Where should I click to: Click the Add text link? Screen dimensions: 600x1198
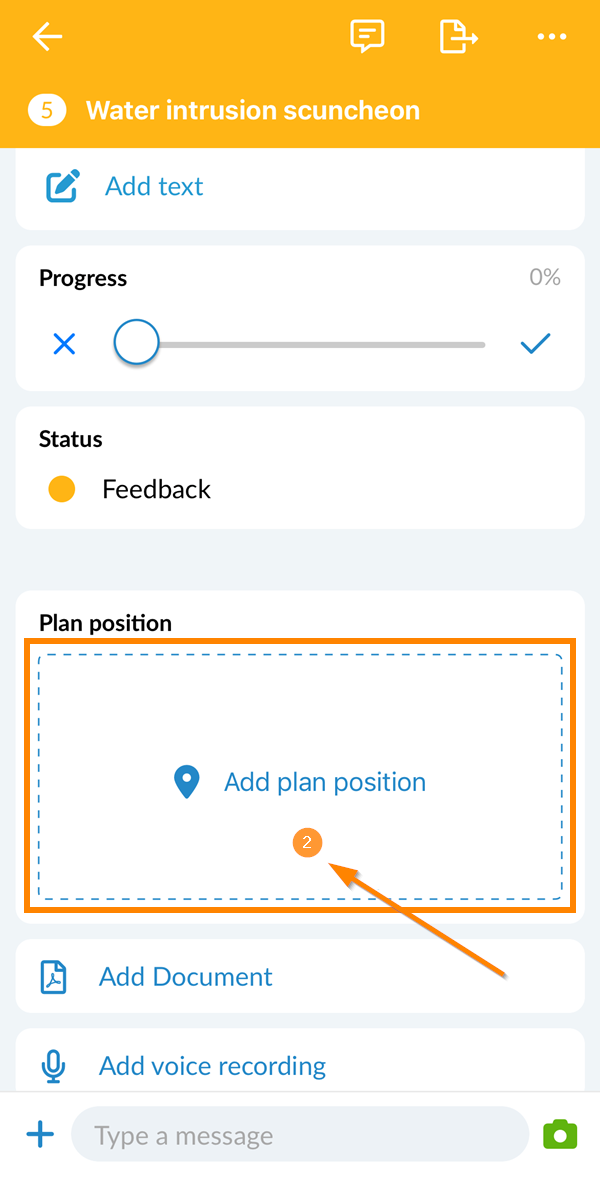154,186
